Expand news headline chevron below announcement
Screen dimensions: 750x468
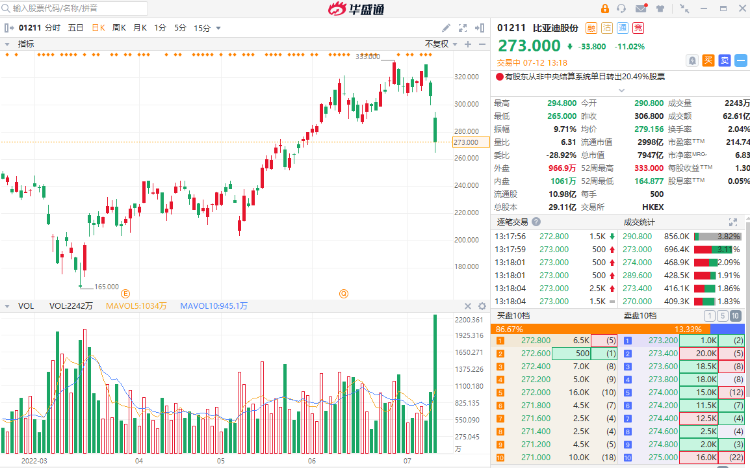pos(621,90)
